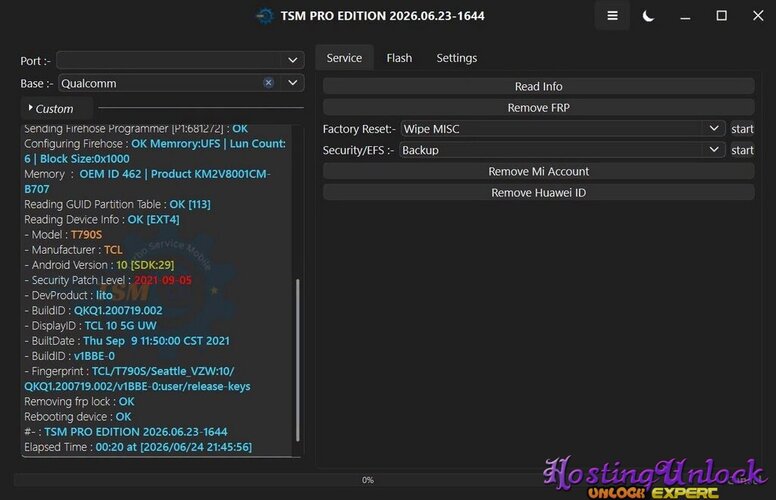Expand the Port dropdown arrow

tap(292, 60)
